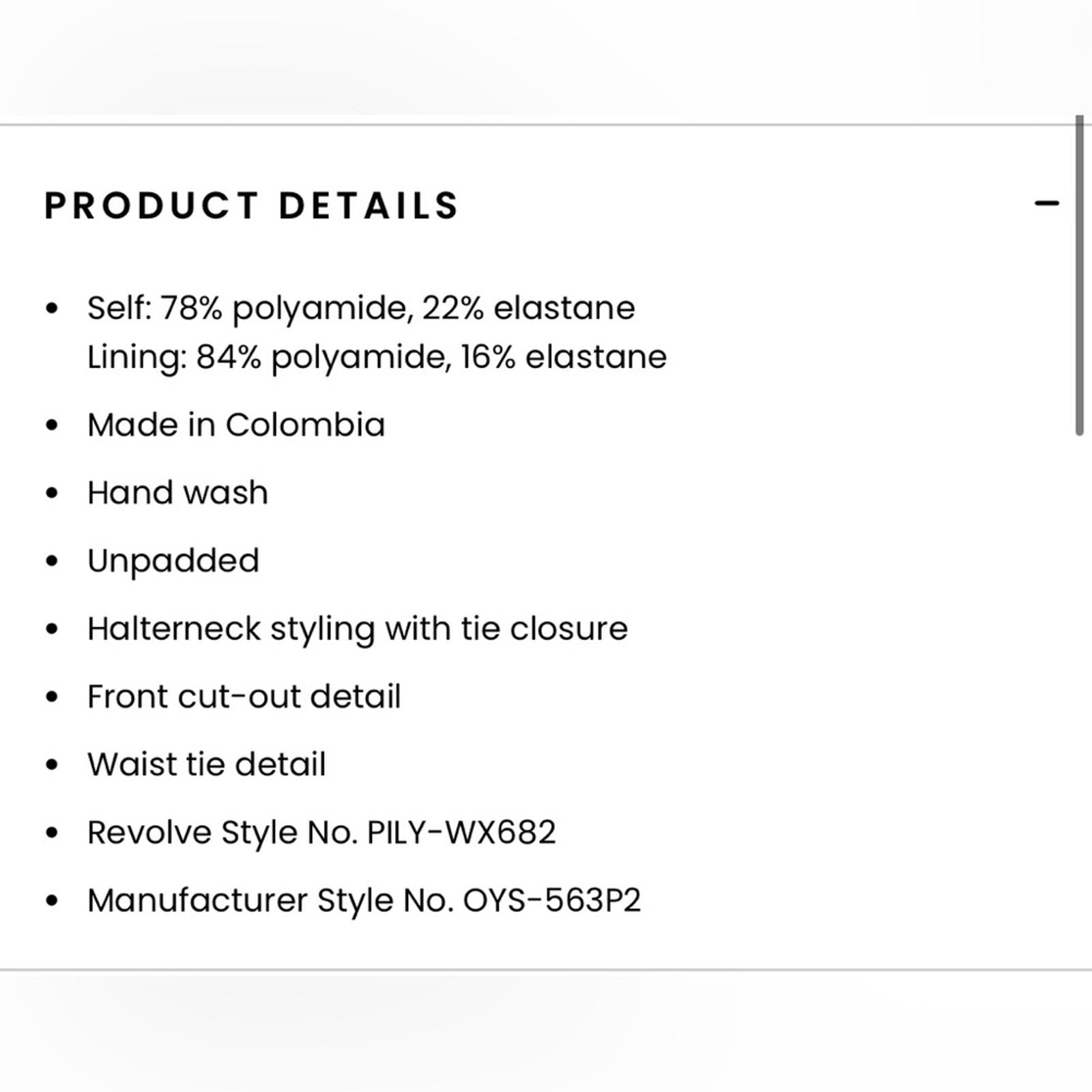
Task: Click Halterneck styling with tie closure
Action: 357,629
